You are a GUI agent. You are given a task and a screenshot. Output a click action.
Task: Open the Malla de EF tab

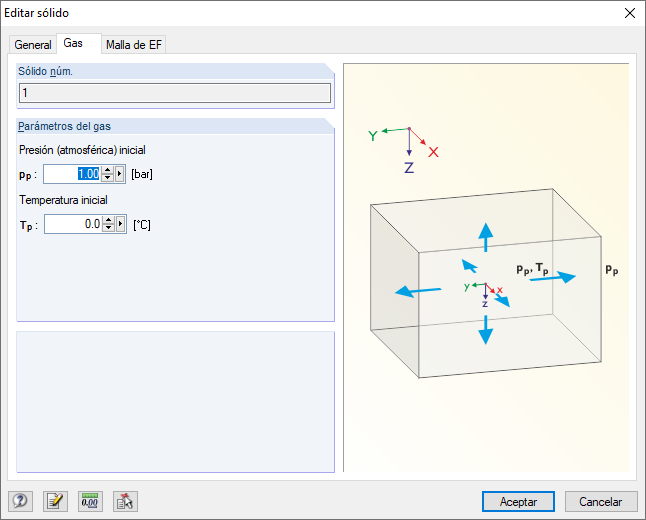pyautogui.click(x=133, y=45)
